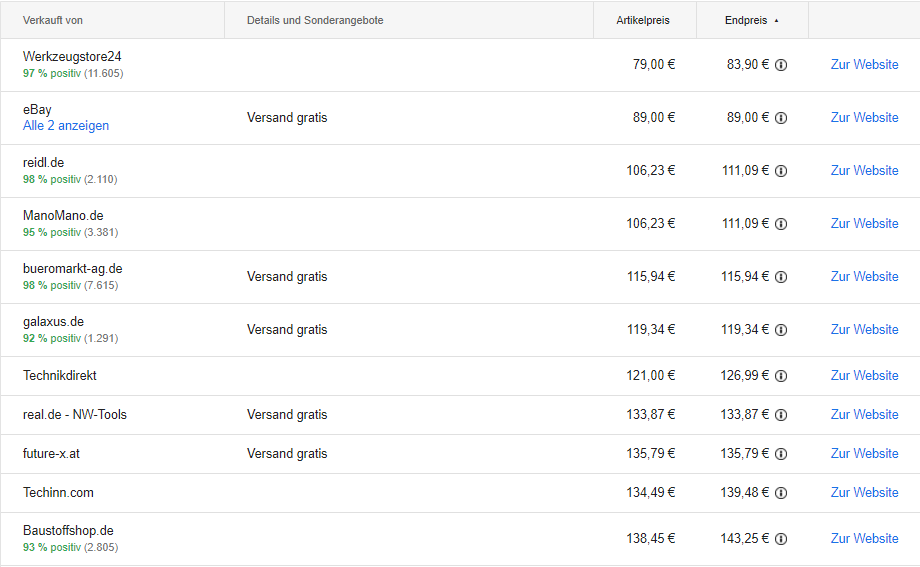The height and width of the screenshot is (567, 920).
Task: Open info icon next to Techinn.com 139,48 €
Action: click(781, 493)
